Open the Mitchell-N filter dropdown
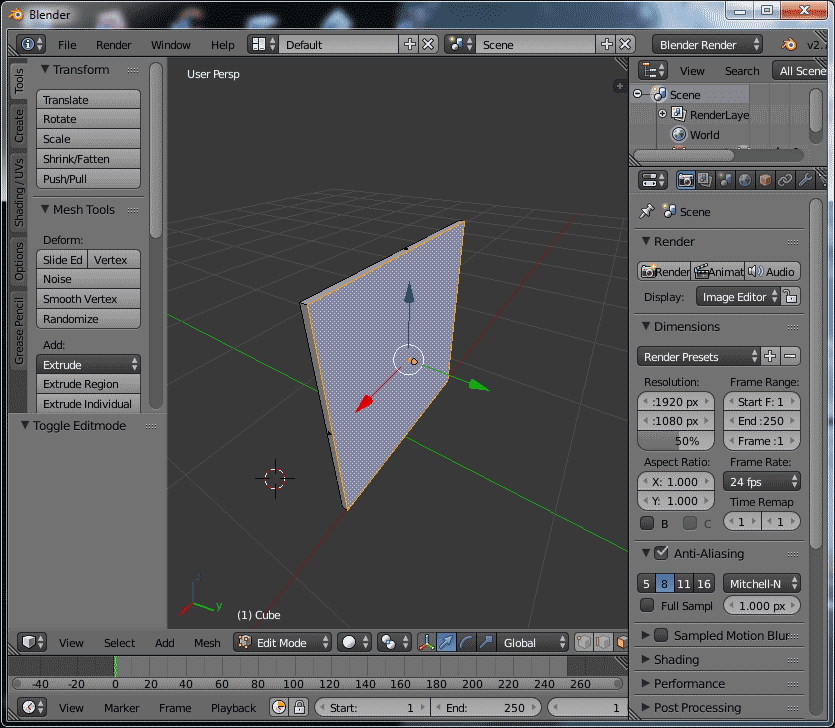Screen dimensions: 835x728 (x=762, y=583)
